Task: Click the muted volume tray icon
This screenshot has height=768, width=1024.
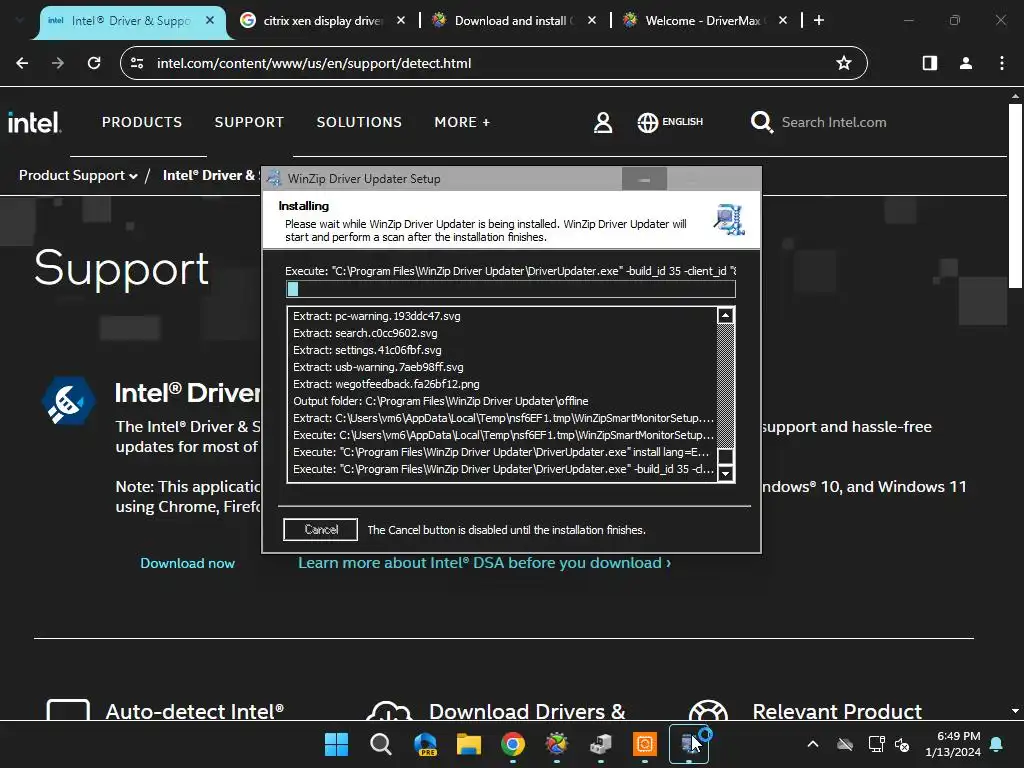Action: click(x=902, y=744)
